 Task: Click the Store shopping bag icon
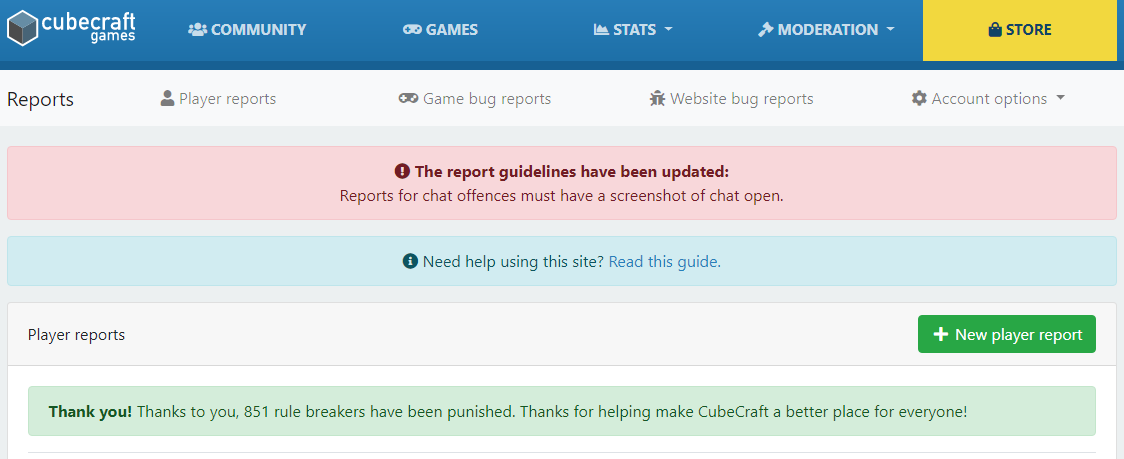click(994, 29)
